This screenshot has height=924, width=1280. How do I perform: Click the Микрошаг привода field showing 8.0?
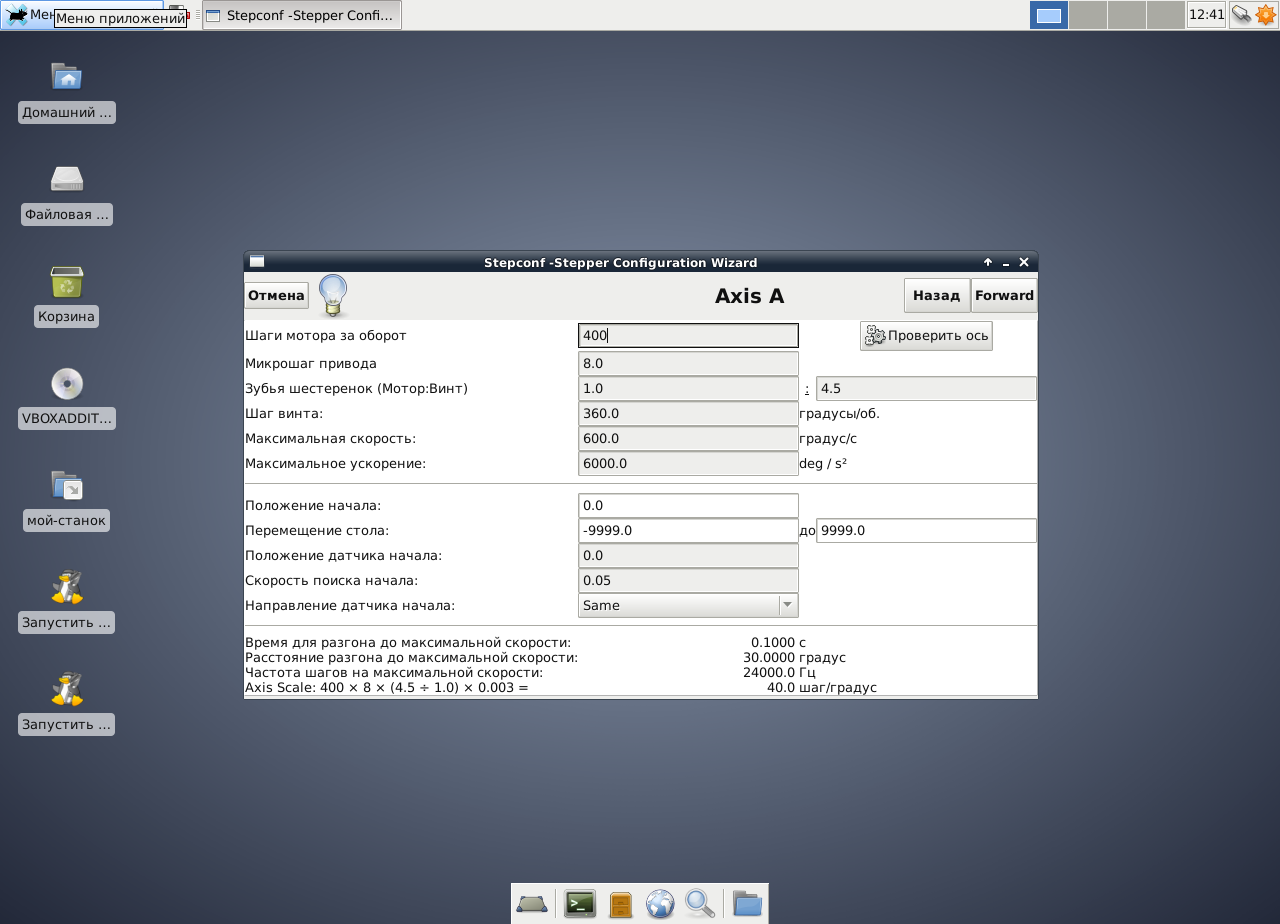(688, 364)
